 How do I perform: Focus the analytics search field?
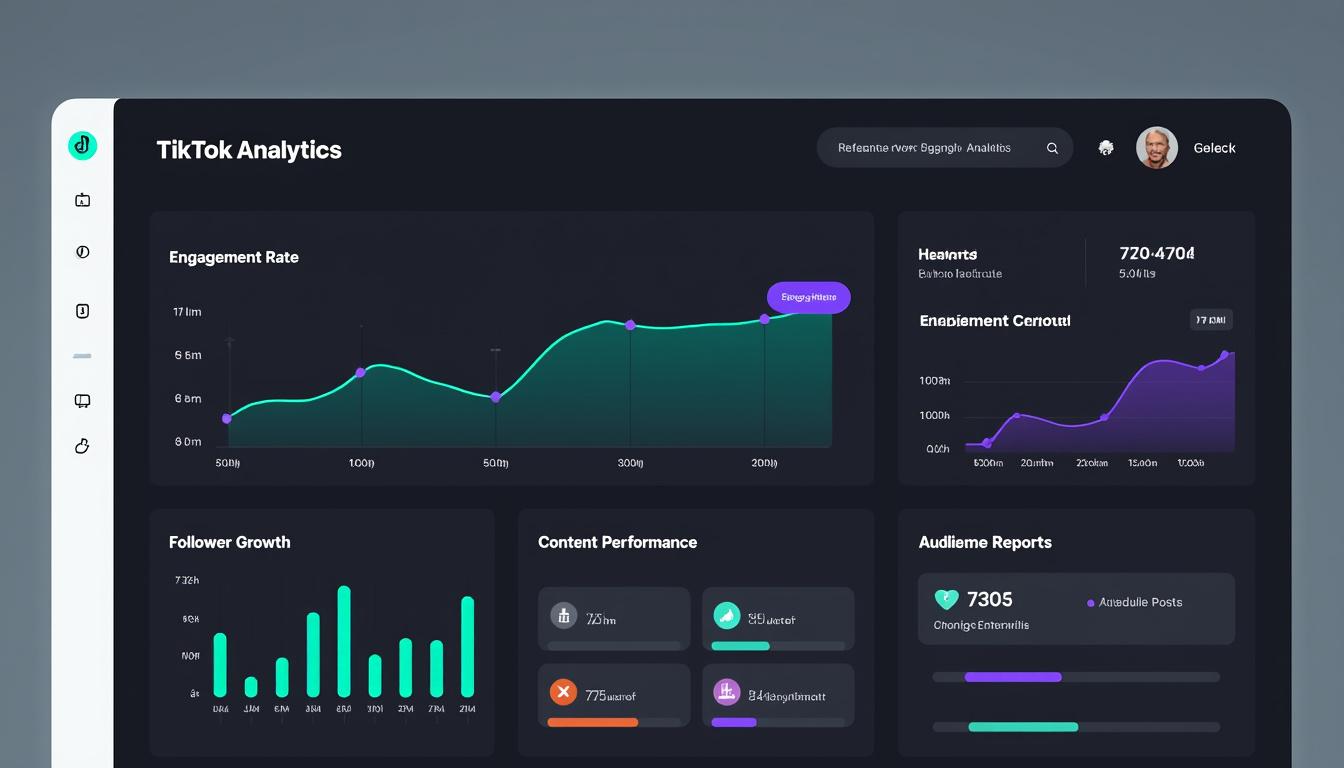coord(945,147)
